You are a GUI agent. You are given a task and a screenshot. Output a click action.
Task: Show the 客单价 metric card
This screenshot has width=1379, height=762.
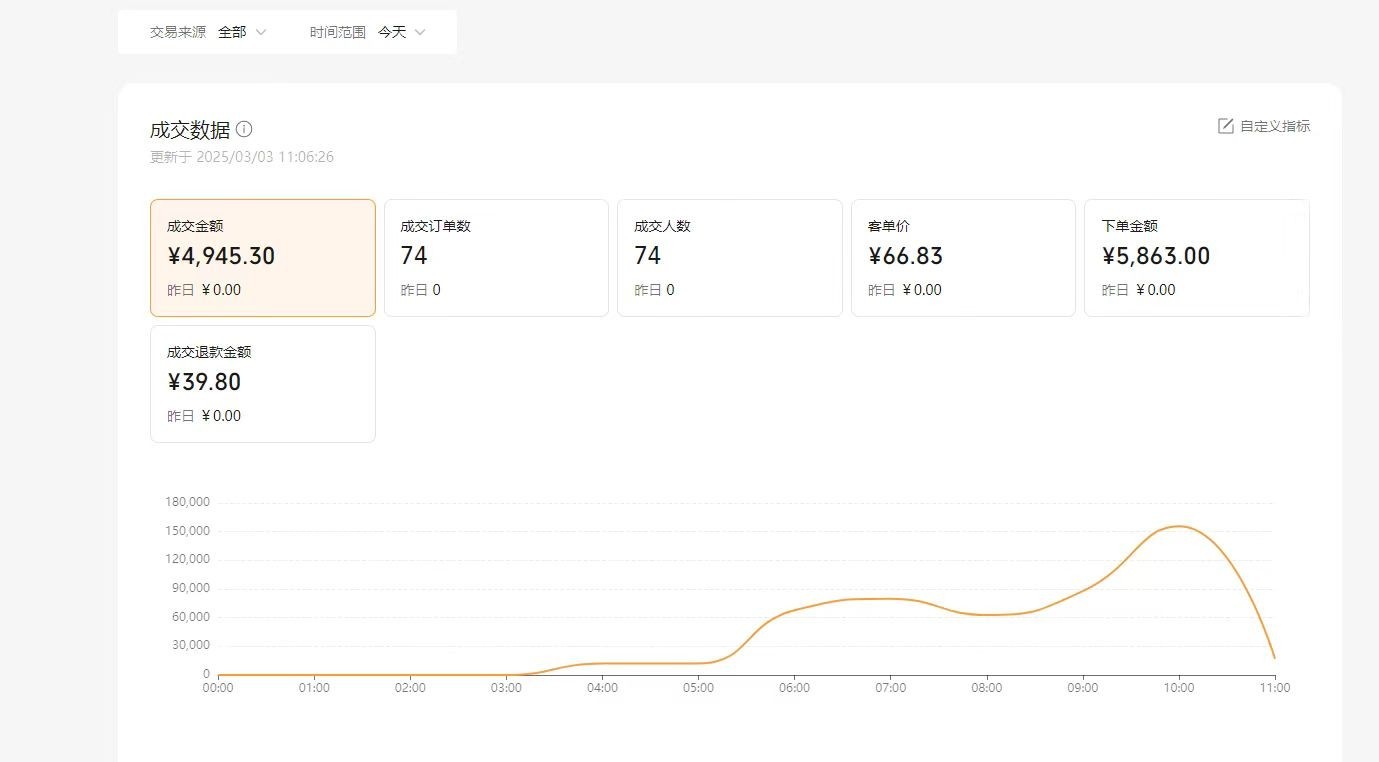[963, 257]
